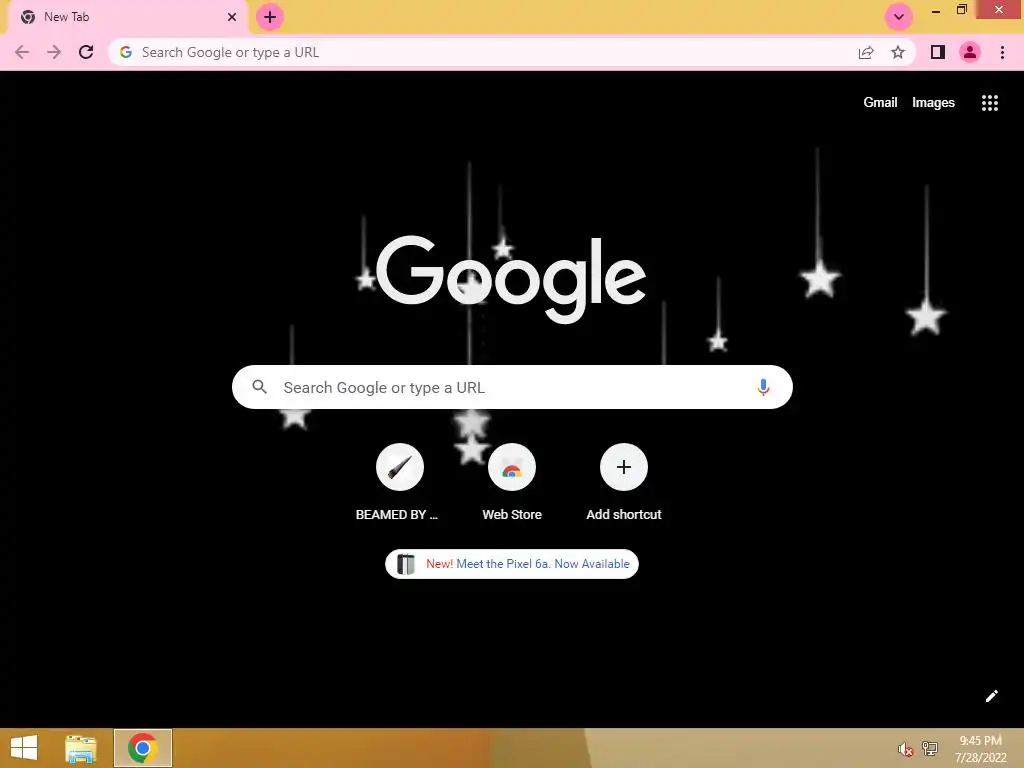
Task: Open Google Images link
Action: pyautogui.click(x=933, y=103)
